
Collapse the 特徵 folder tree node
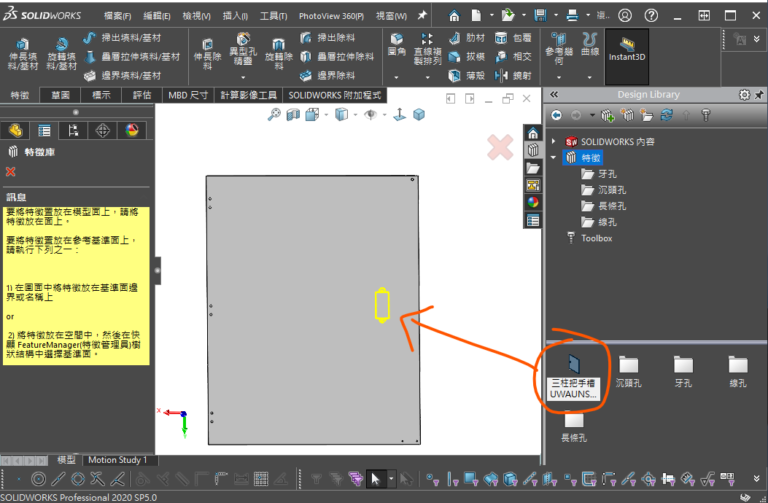pyautogui.click(x=555, y=158)
